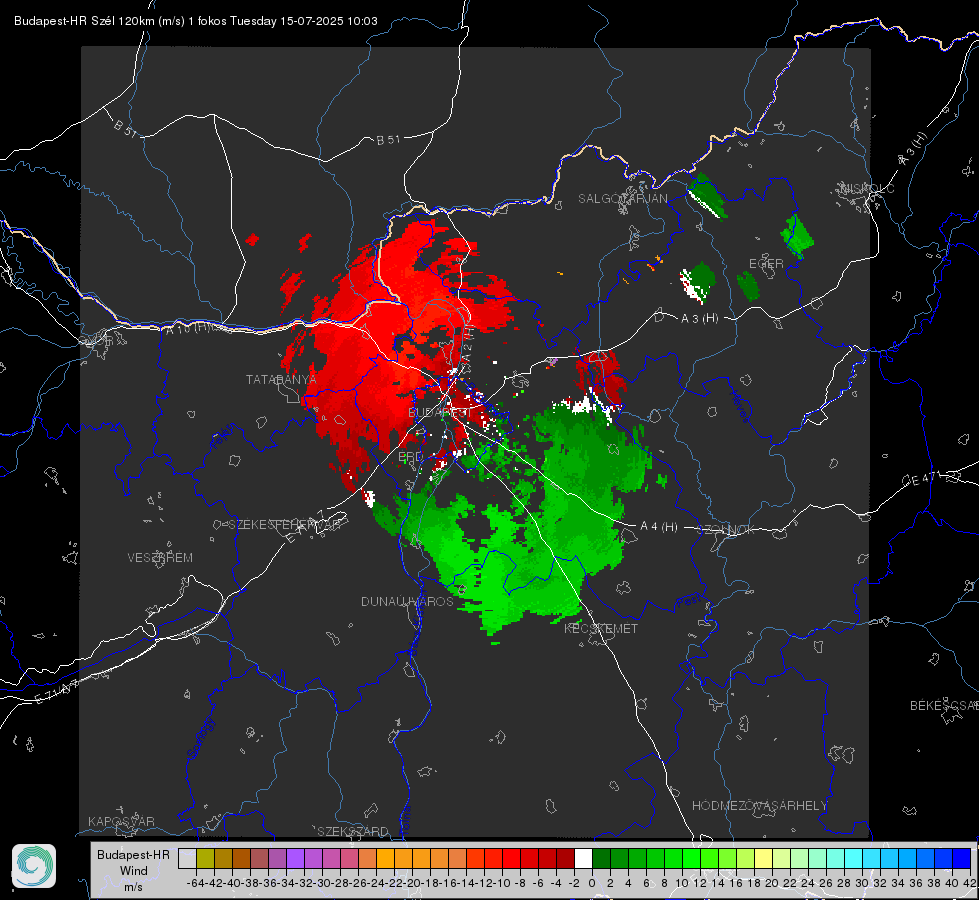Click the -64 value in the wind legend
Screen dimensions: 979x900
pyautogui.click(x=196, y=883)
